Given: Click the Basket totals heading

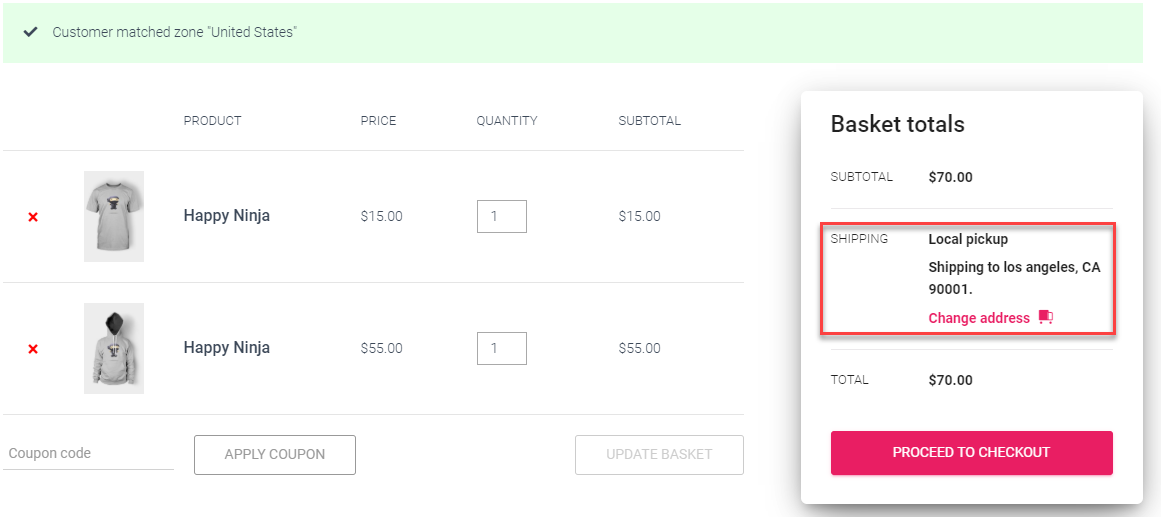Looking at the screenshot, I should 897,125.
